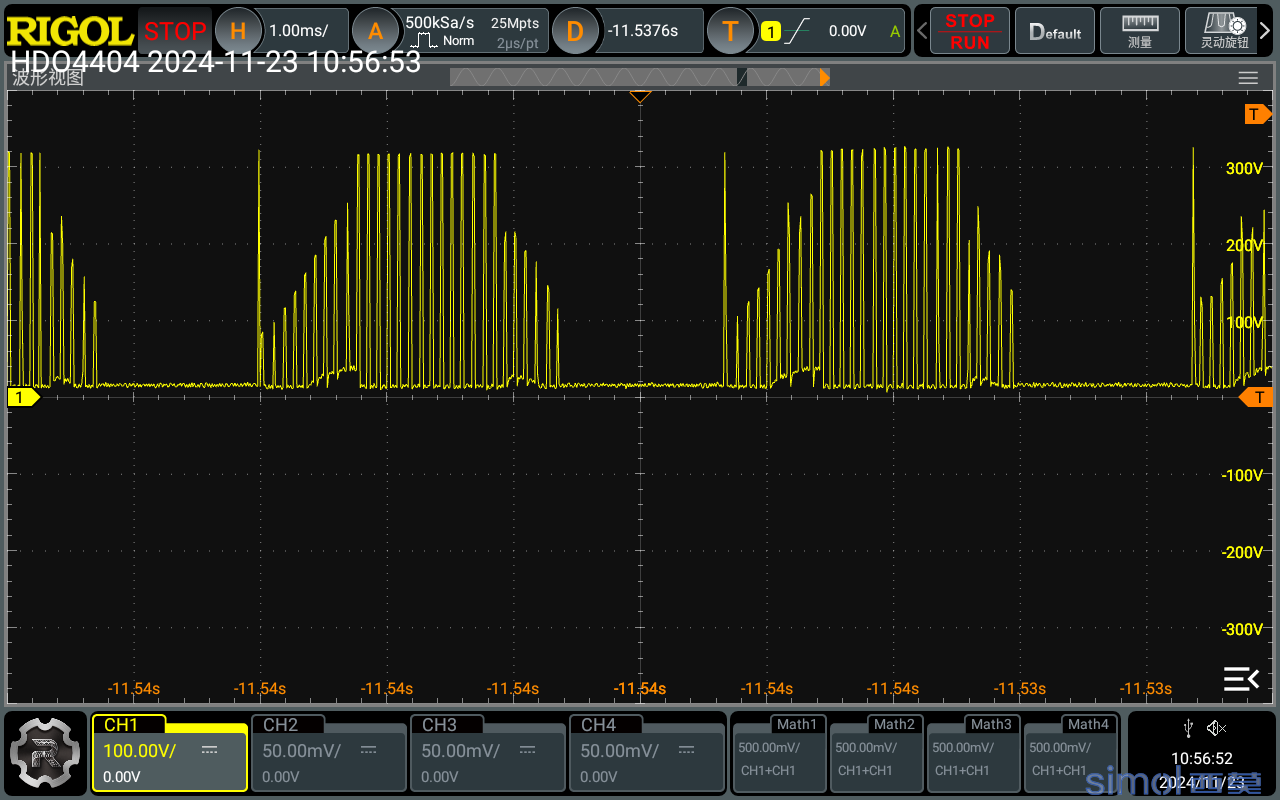1280x800 pixels.
Task: Click the -11.53s time axis label at far right
Action: click(1146, 689)
